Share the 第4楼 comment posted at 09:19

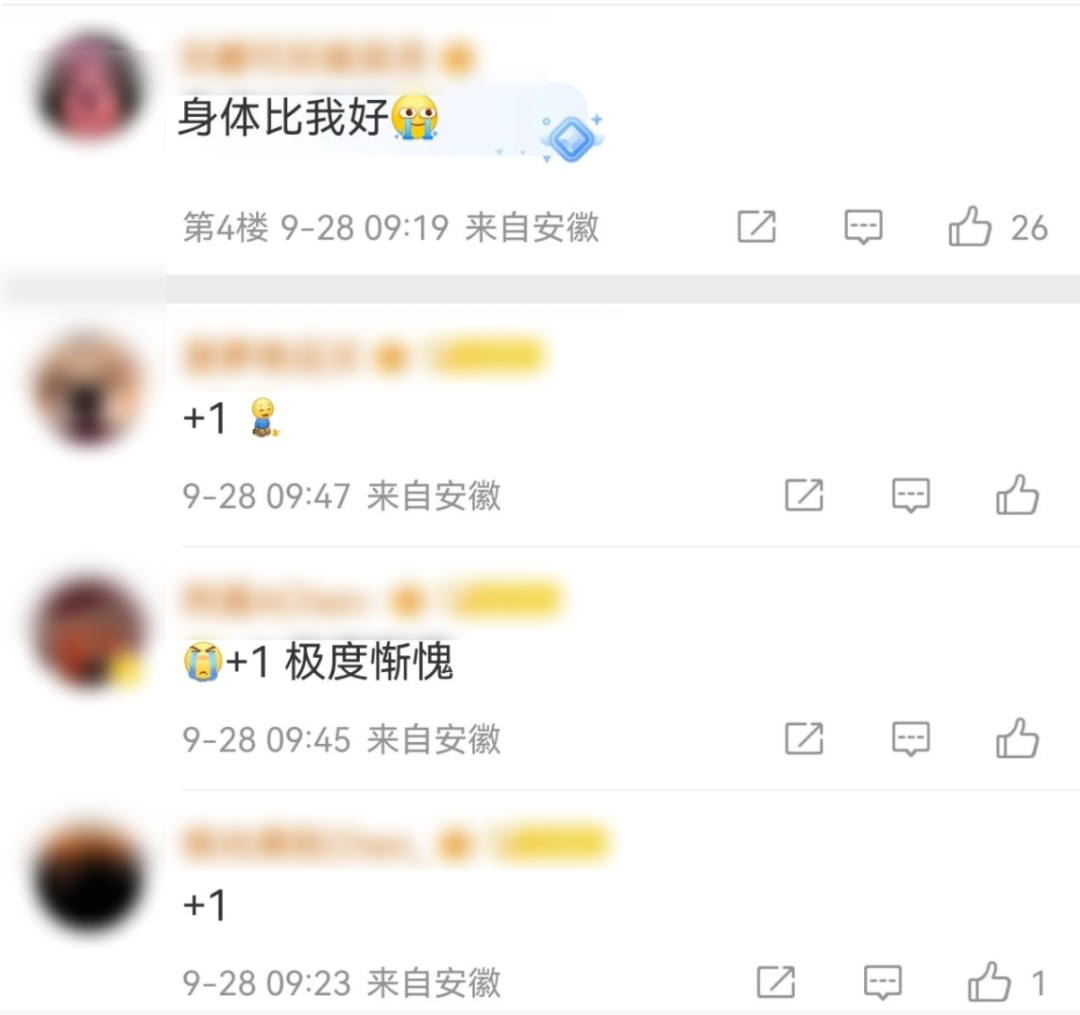point(756,227)
